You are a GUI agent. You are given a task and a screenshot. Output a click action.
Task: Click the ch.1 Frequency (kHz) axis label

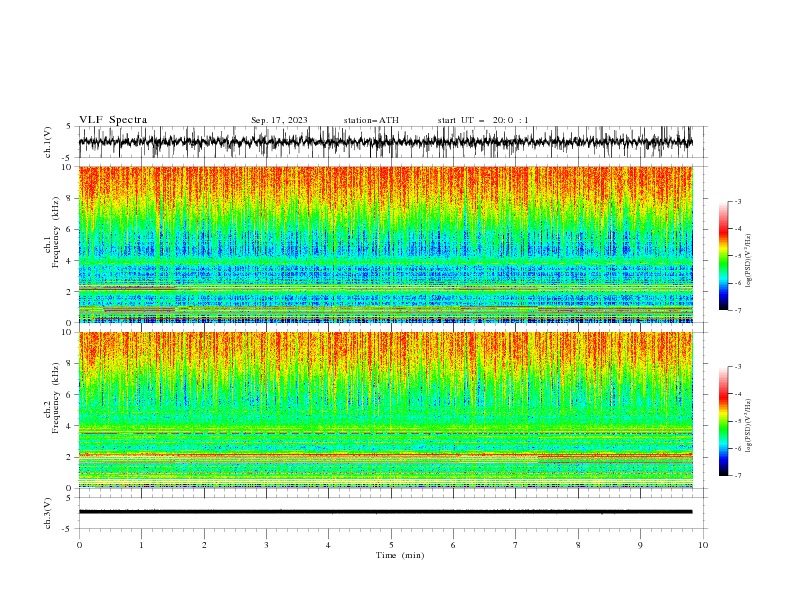[x=52, y=232]
